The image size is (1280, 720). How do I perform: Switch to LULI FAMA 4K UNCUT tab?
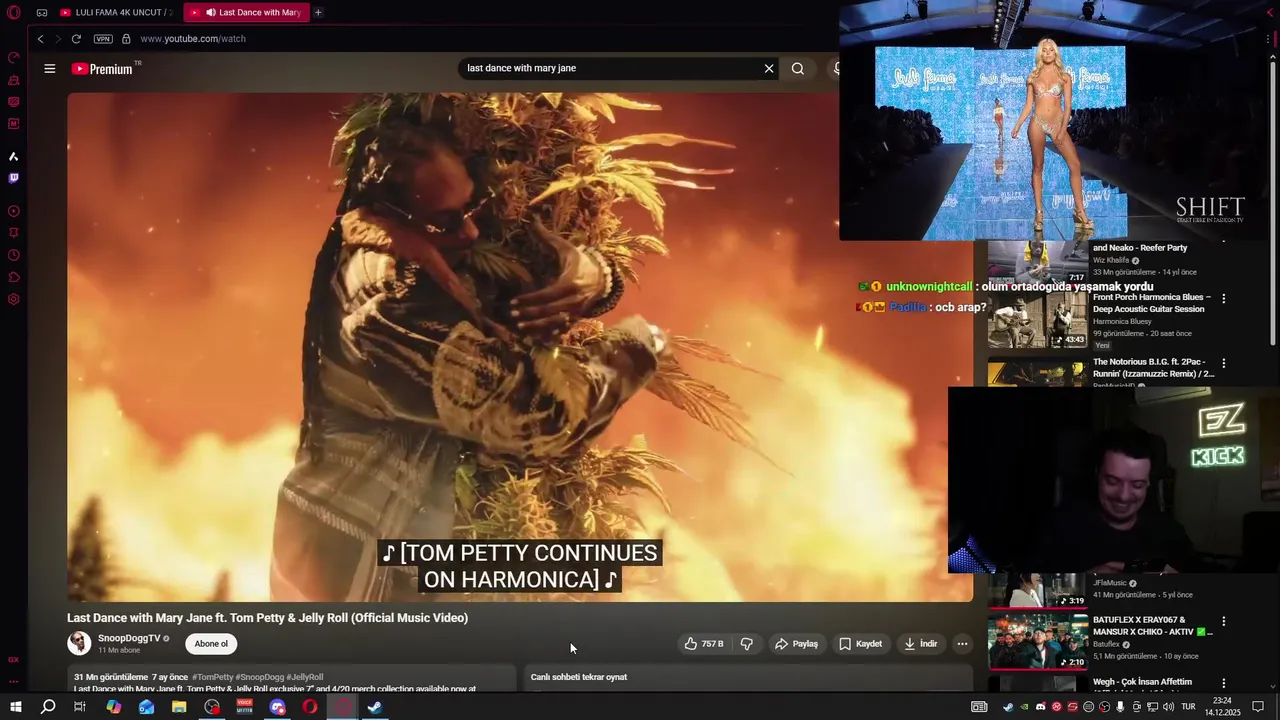[117, 13]
